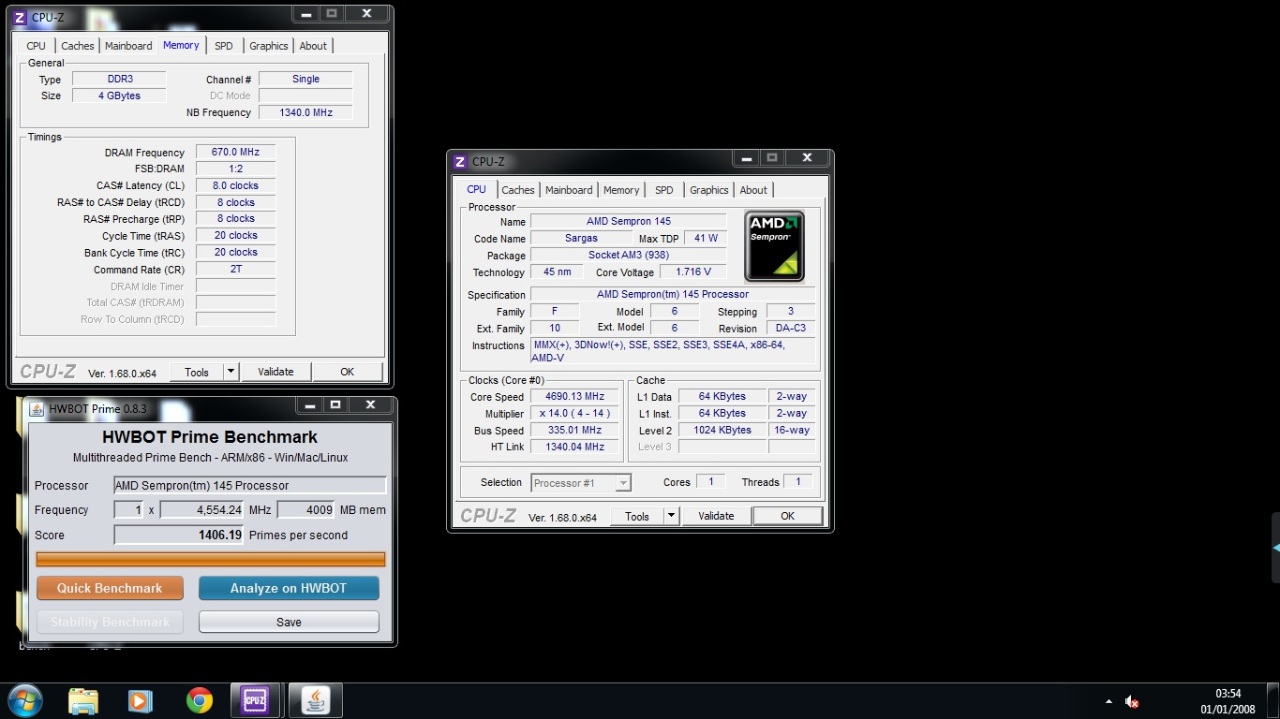Click the muted volume tray icon
This screenshot has height=719, width=1280.
pos(1132,701)
